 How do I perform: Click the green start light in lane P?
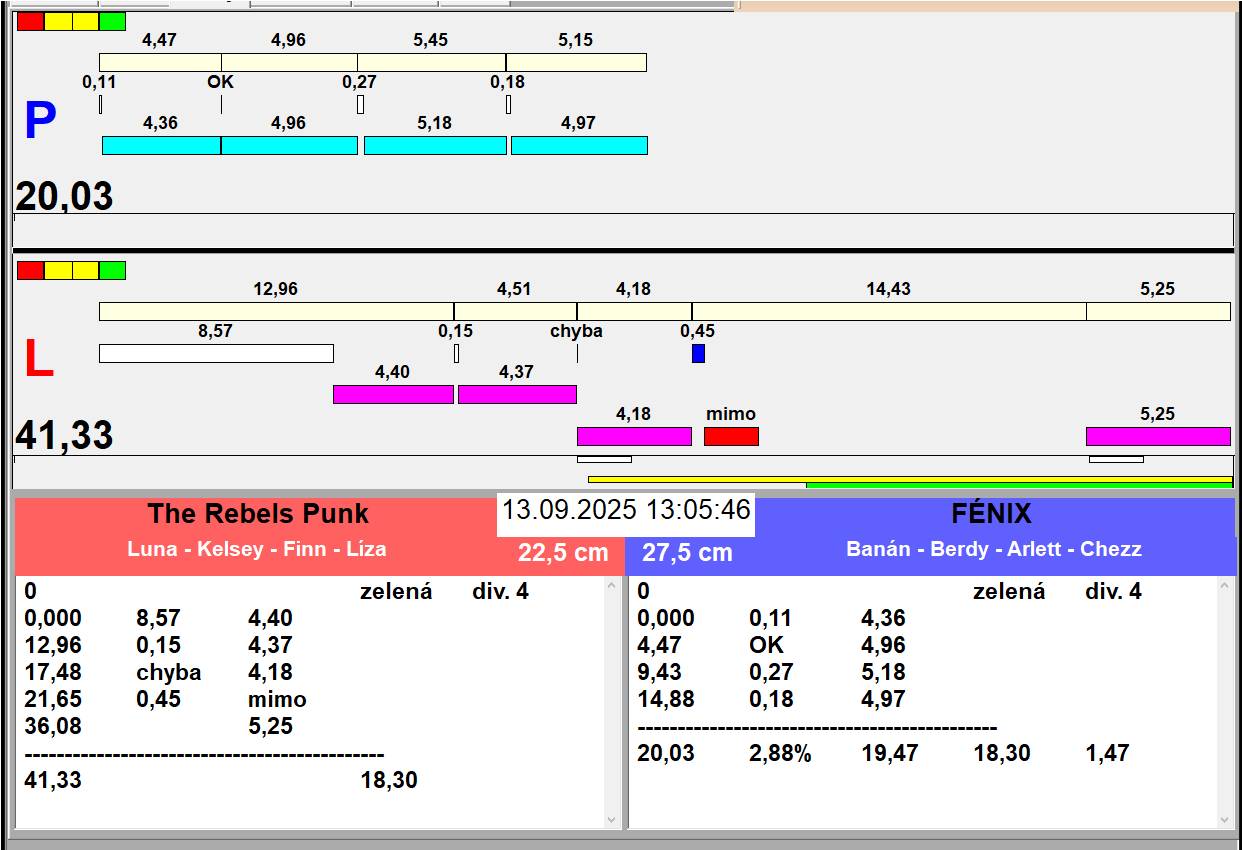click(113, 21)
